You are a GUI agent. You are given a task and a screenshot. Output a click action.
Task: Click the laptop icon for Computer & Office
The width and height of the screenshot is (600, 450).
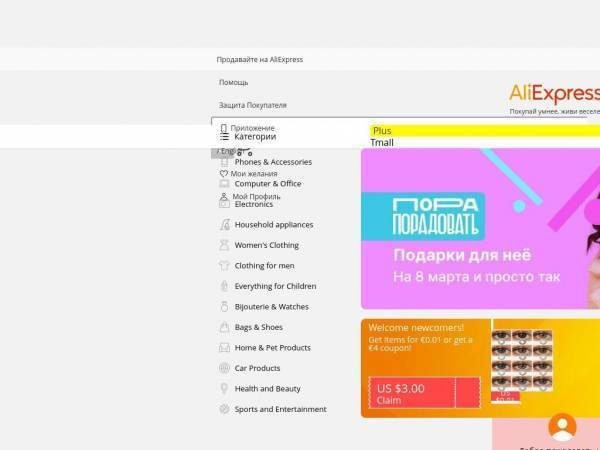point(225,184)
